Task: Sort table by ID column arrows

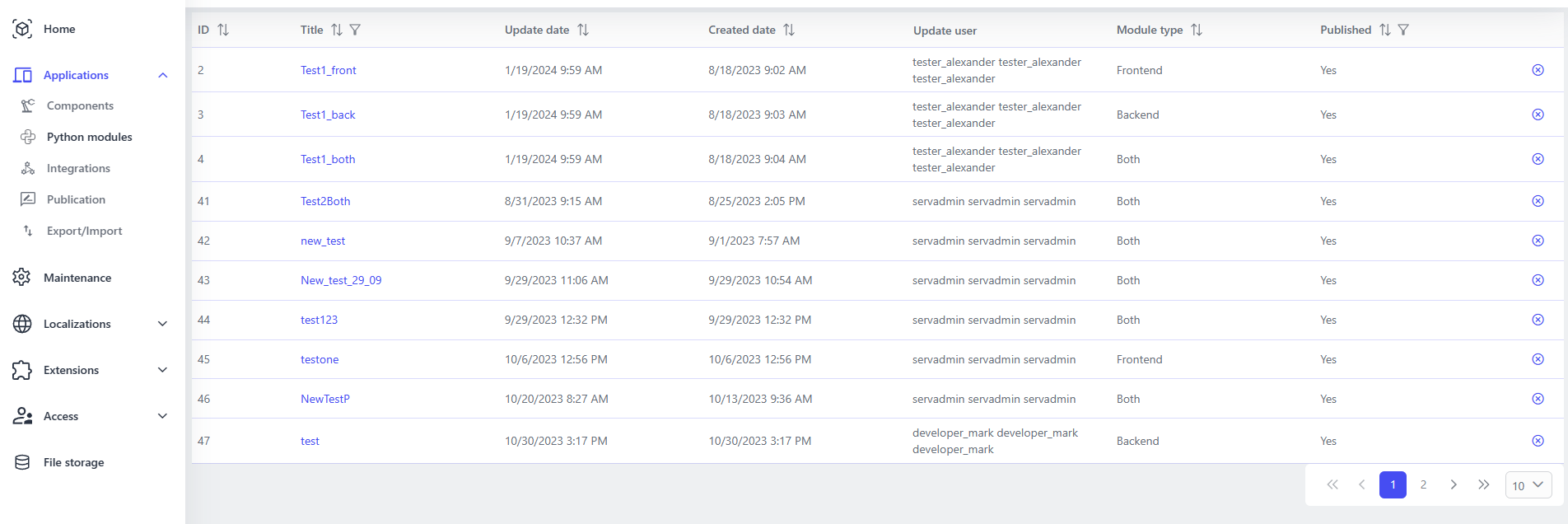Action: pyautogui.click(x=223, y=30)
